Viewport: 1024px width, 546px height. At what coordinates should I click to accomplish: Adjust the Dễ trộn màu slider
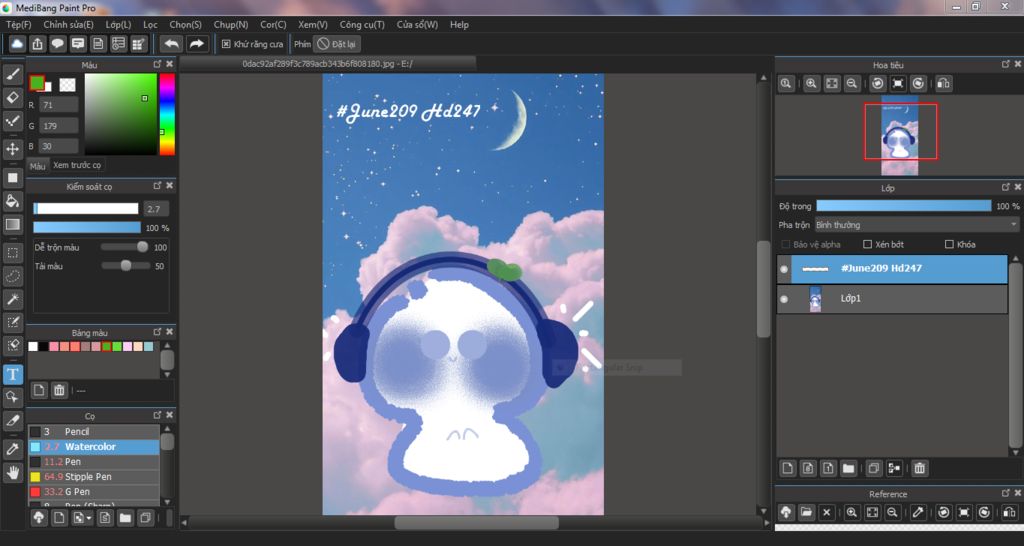pos(125,247)
